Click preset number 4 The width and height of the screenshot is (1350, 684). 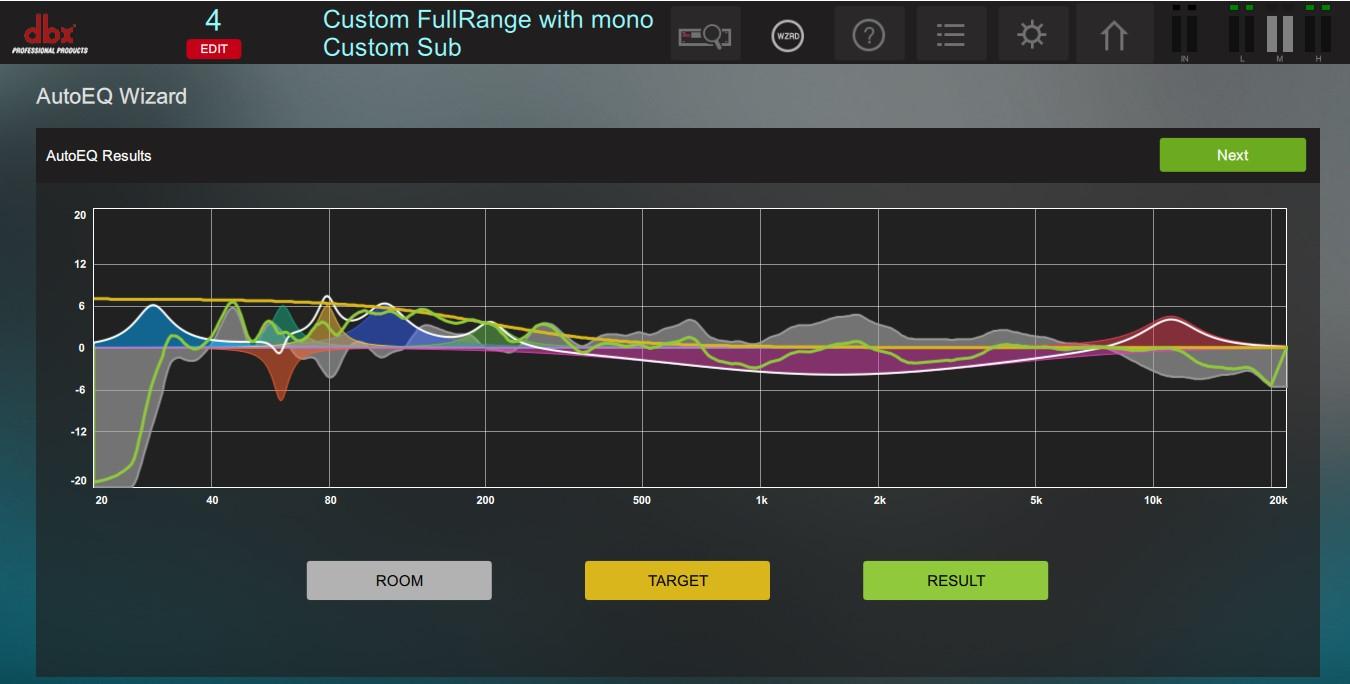point(213,20)
